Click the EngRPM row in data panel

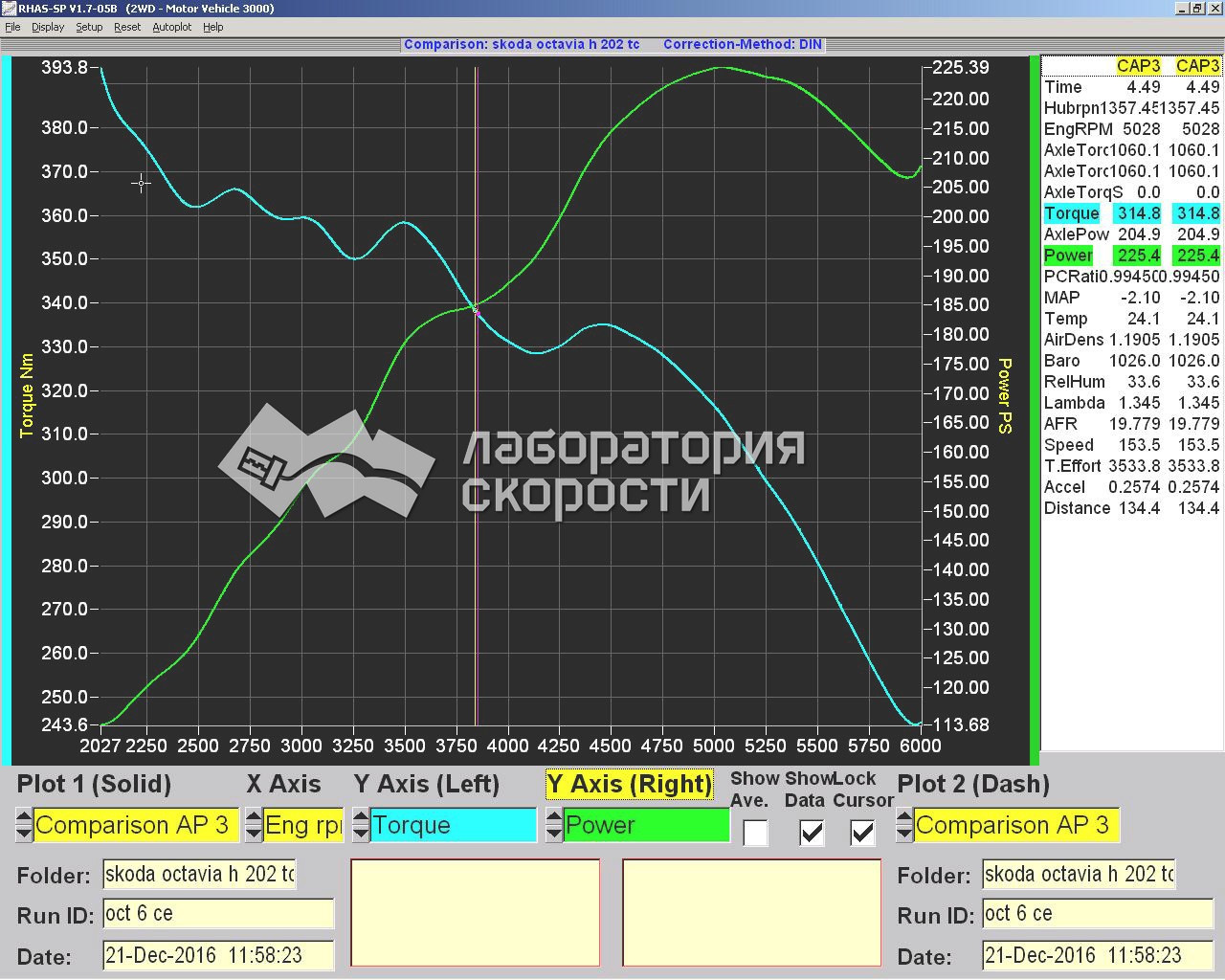[x=1131, y=129]
